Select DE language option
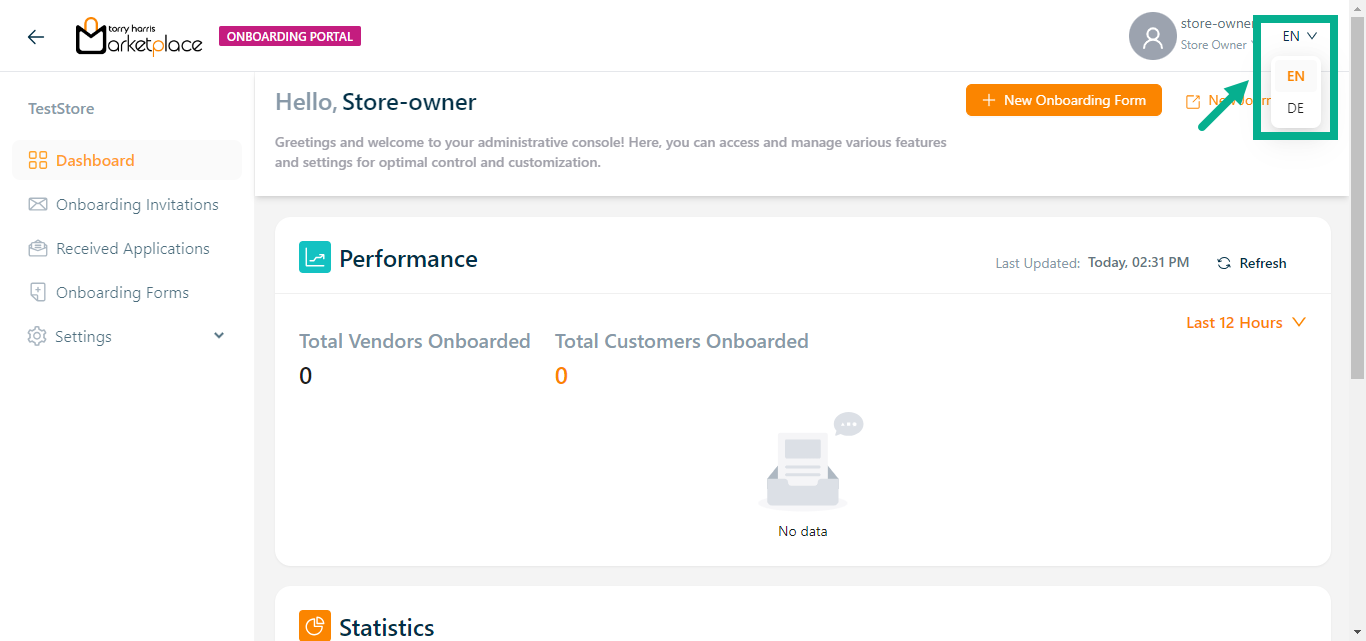 pyautogui.click(x=1295, y=108)
